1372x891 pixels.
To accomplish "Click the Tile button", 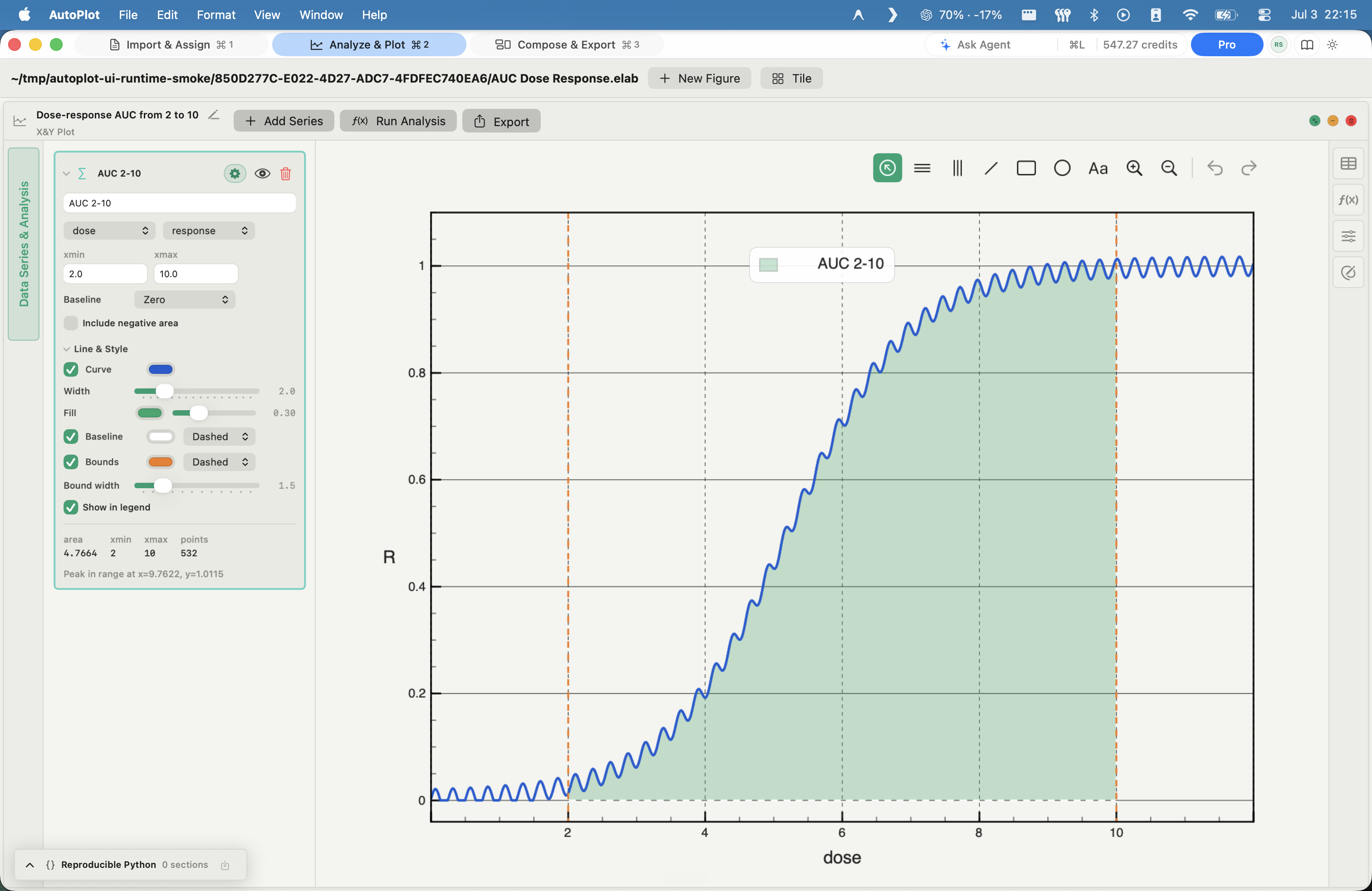I will [792, 78].
